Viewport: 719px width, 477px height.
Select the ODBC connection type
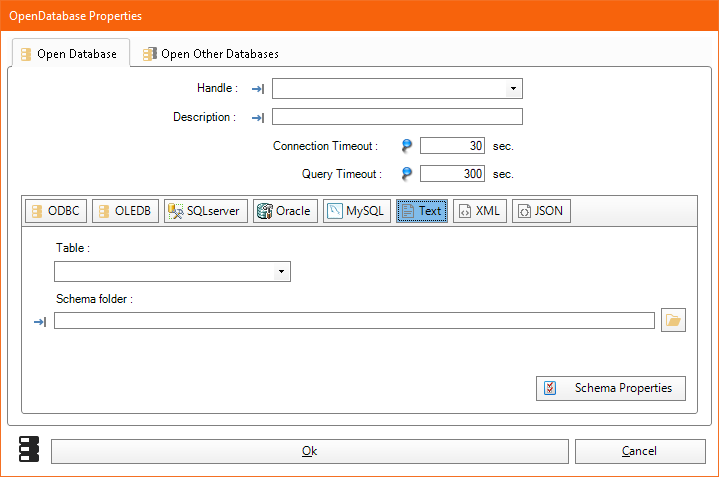tap(56, 211)
